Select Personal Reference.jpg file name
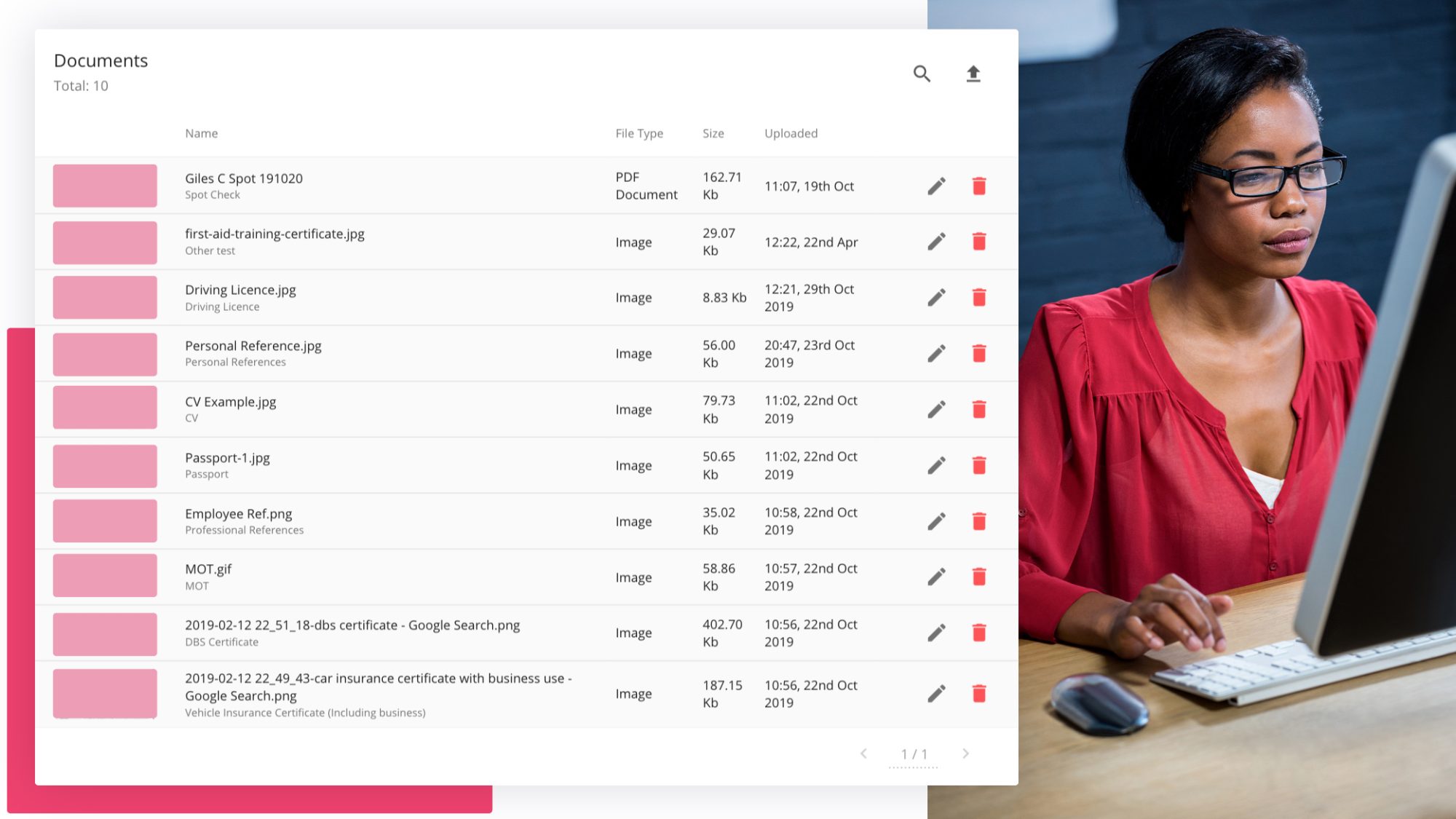Viewport: 1456px width, 819px height. point(253,346)
